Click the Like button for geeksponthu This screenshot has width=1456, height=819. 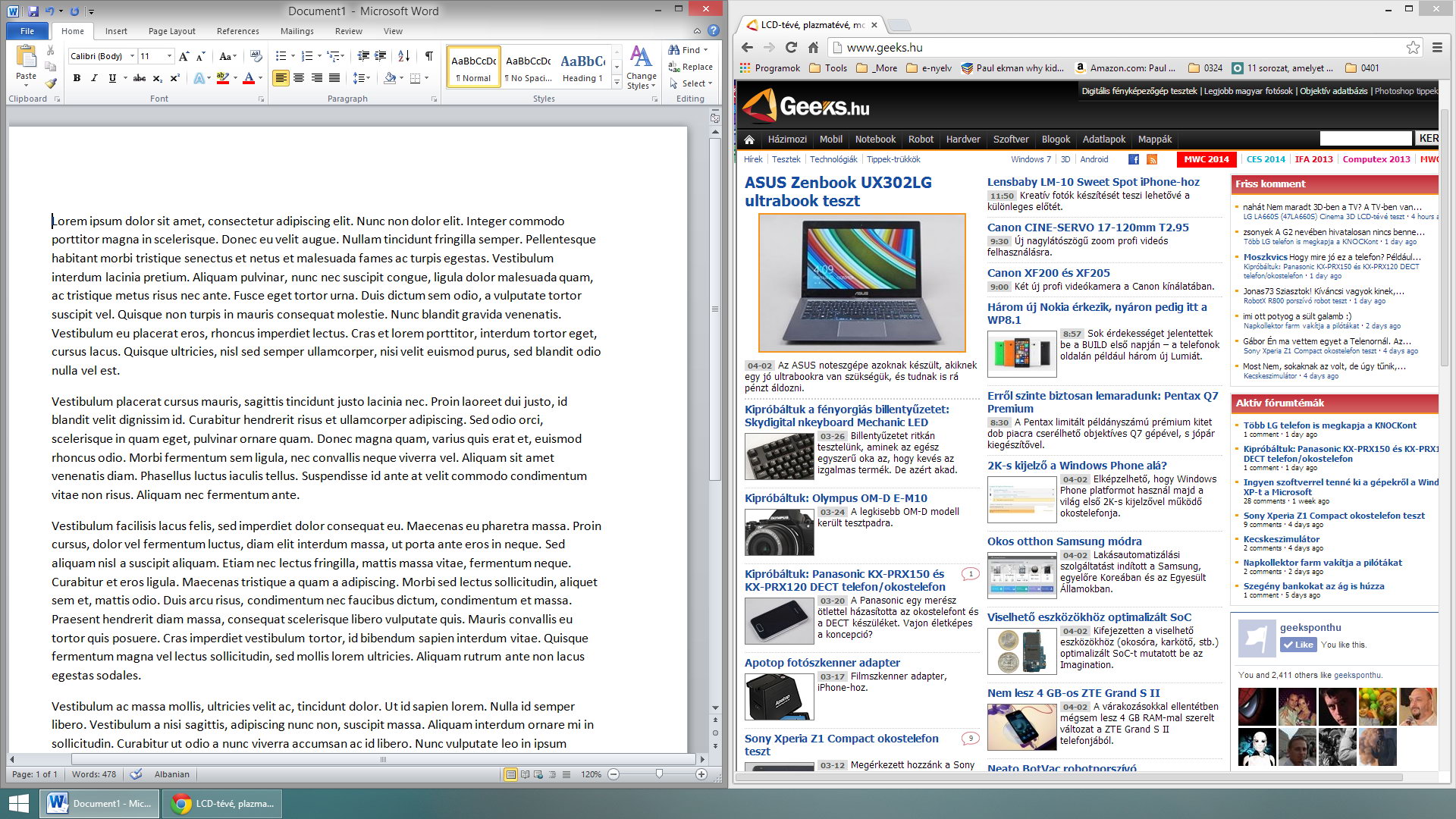coord(1298,645)
